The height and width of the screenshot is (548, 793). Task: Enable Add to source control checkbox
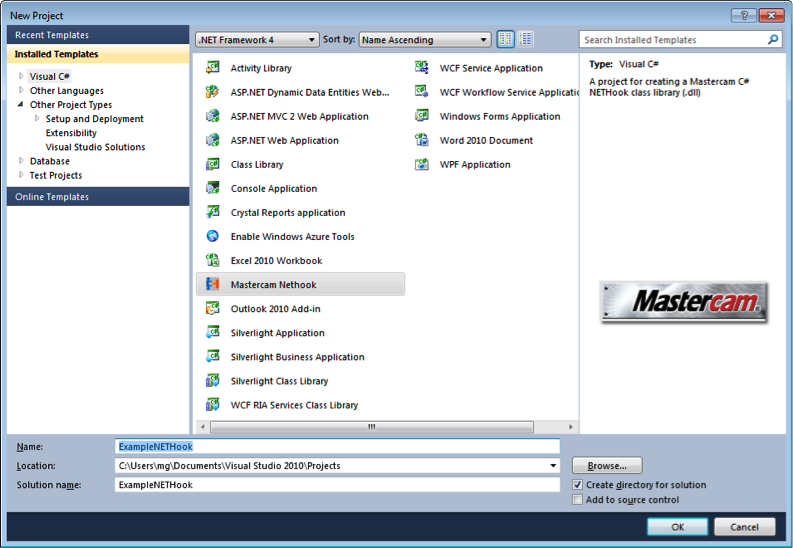coord(577,499)
